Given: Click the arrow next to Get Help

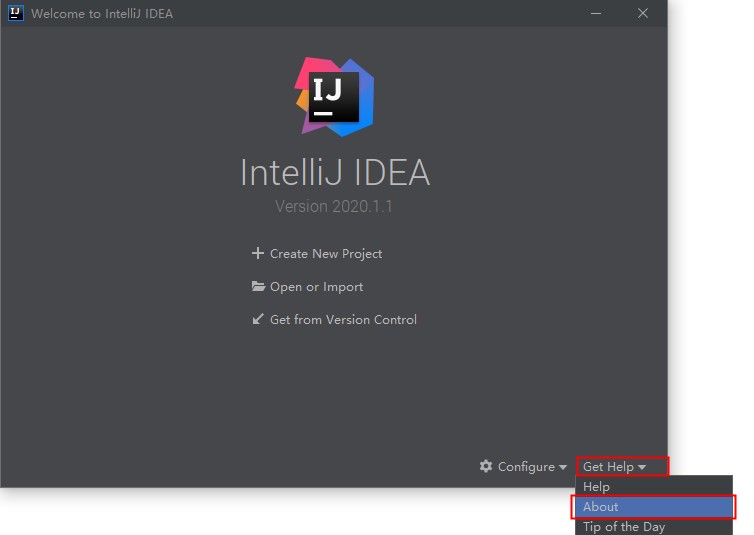Looking at the screenshot, I should click(642, 468).
